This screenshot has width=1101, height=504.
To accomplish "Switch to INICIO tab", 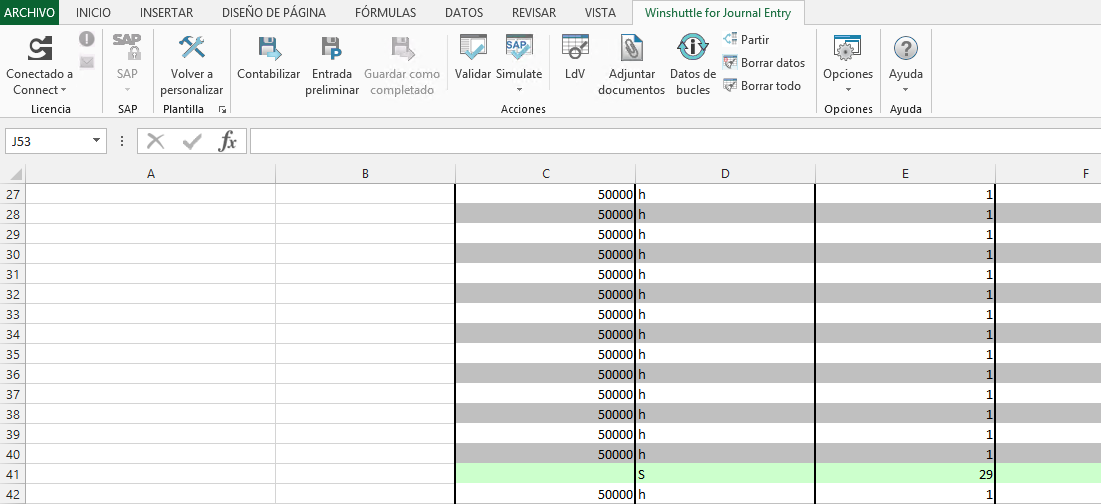I will click(93, 13).
